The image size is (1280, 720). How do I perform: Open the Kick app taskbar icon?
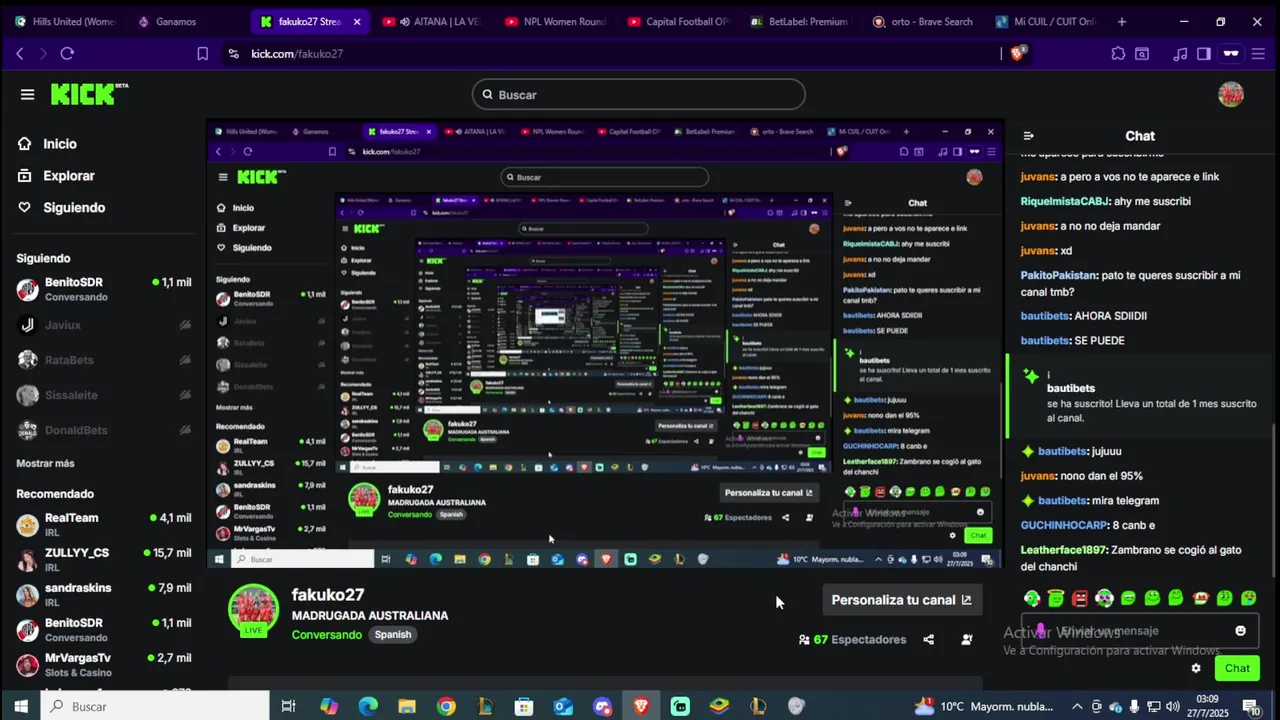tap(680, 706)
